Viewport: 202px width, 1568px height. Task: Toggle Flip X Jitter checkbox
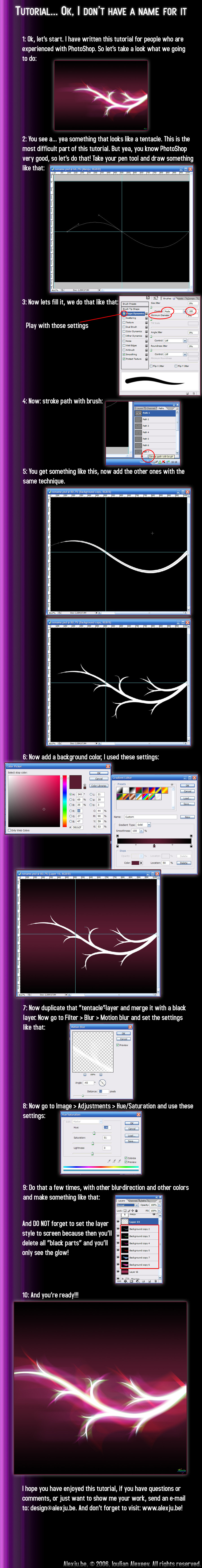151,366
